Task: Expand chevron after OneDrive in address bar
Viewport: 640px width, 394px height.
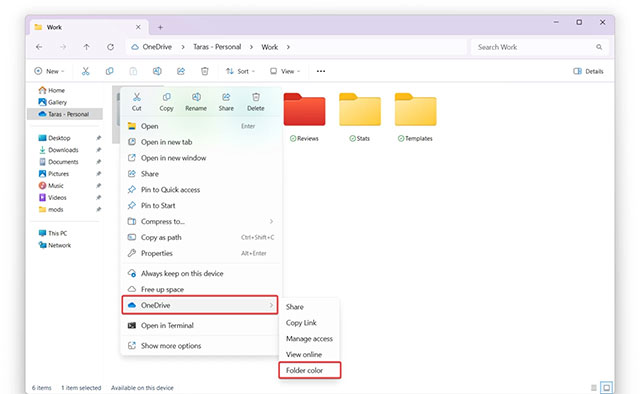Action: coord(183,47)
